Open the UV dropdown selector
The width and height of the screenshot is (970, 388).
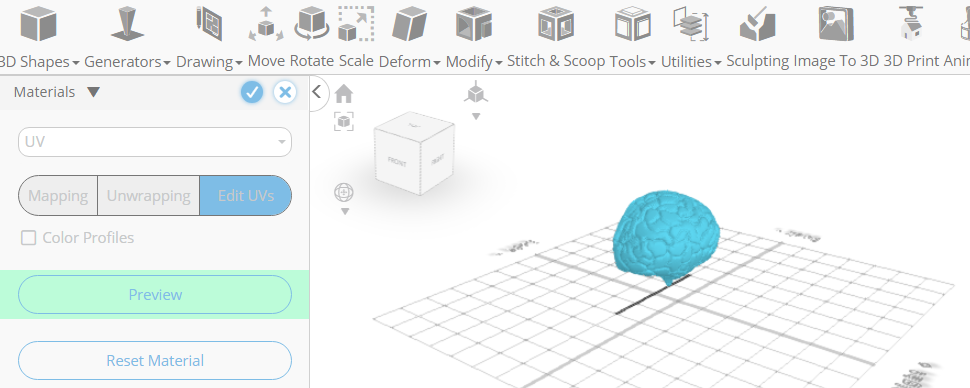pyautogui.click(x=155, y=142)
